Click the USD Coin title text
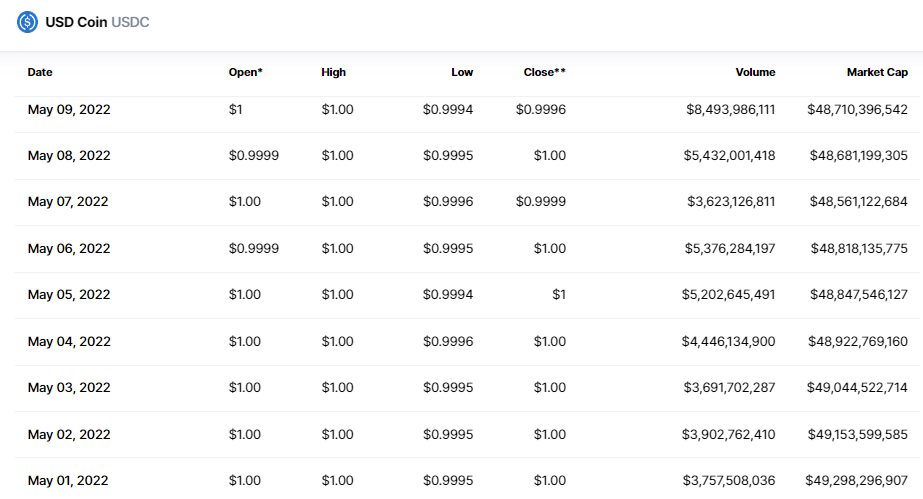This screenshot has height=499, width=923. tap(75, 22)
